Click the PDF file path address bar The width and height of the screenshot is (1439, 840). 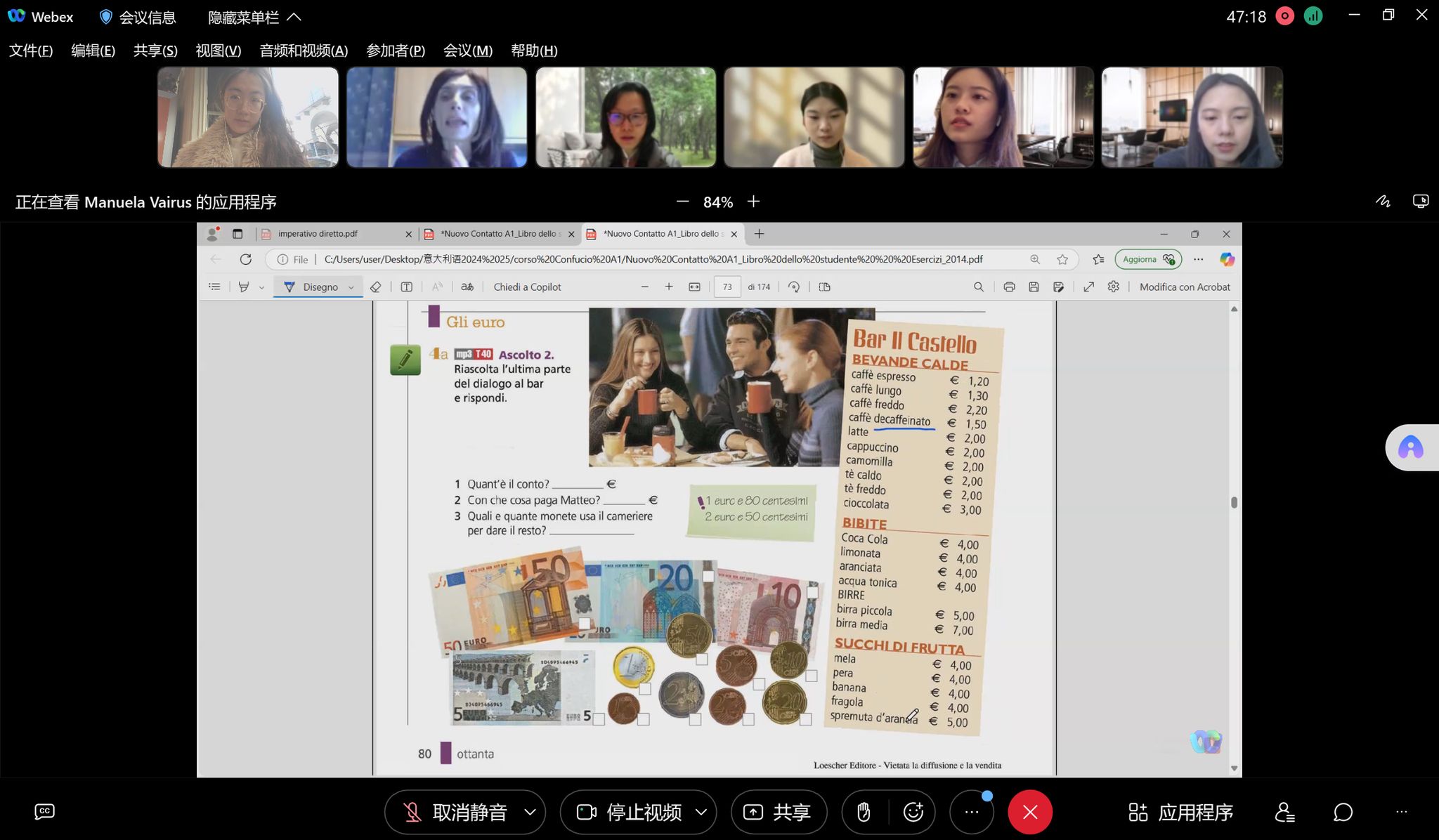point(653,259)
